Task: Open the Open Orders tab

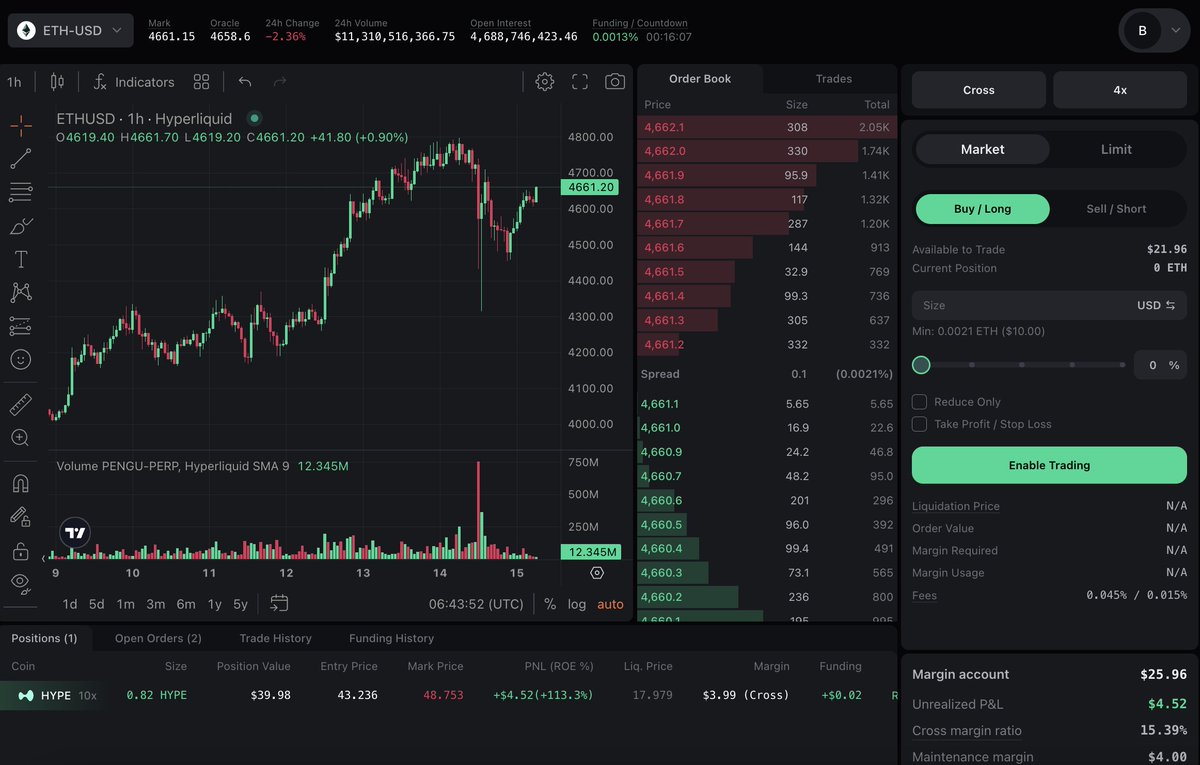Action: [157, 638]
